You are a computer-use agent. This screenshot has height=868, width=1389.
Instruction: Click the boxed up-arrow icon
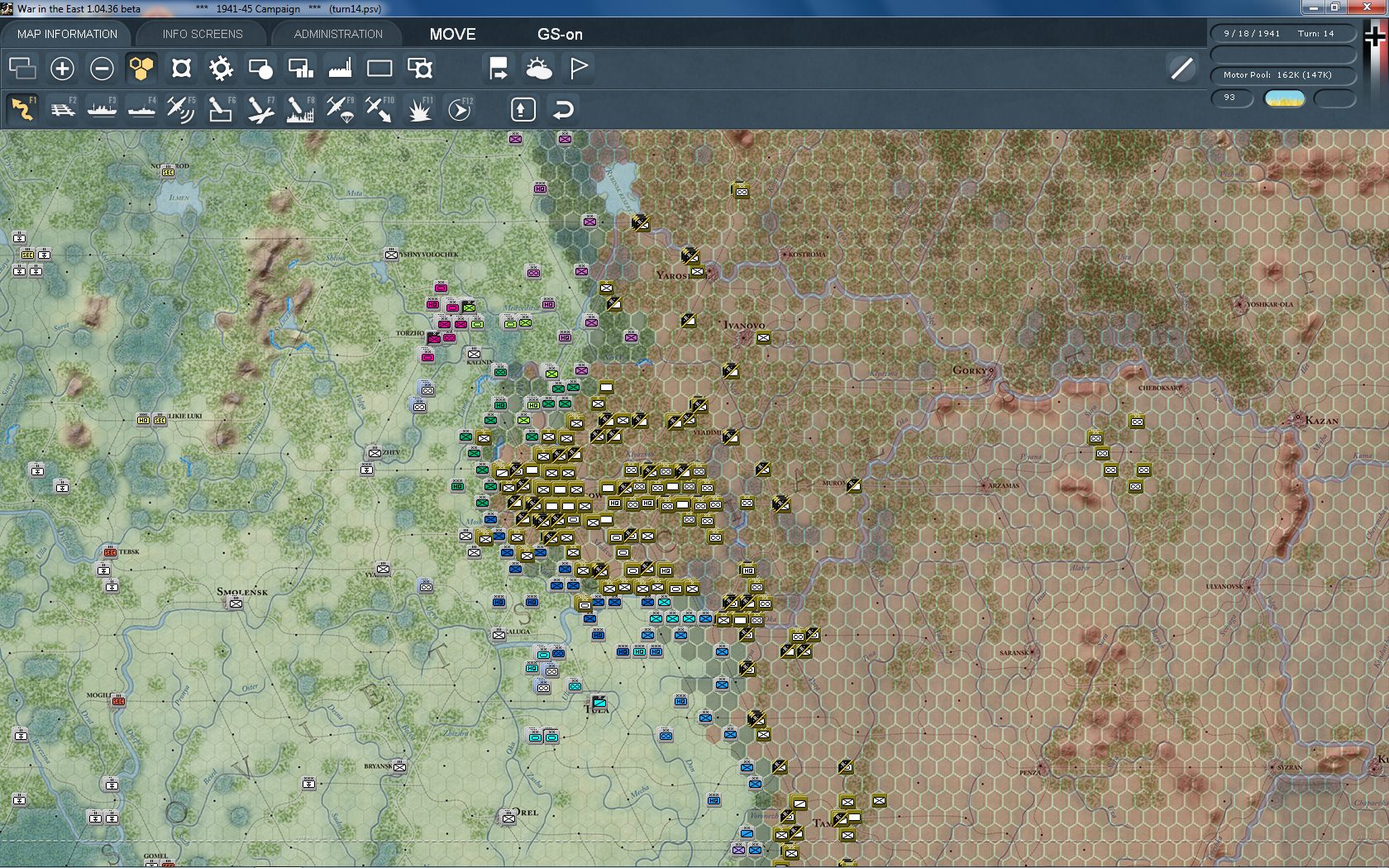(523, 109)
